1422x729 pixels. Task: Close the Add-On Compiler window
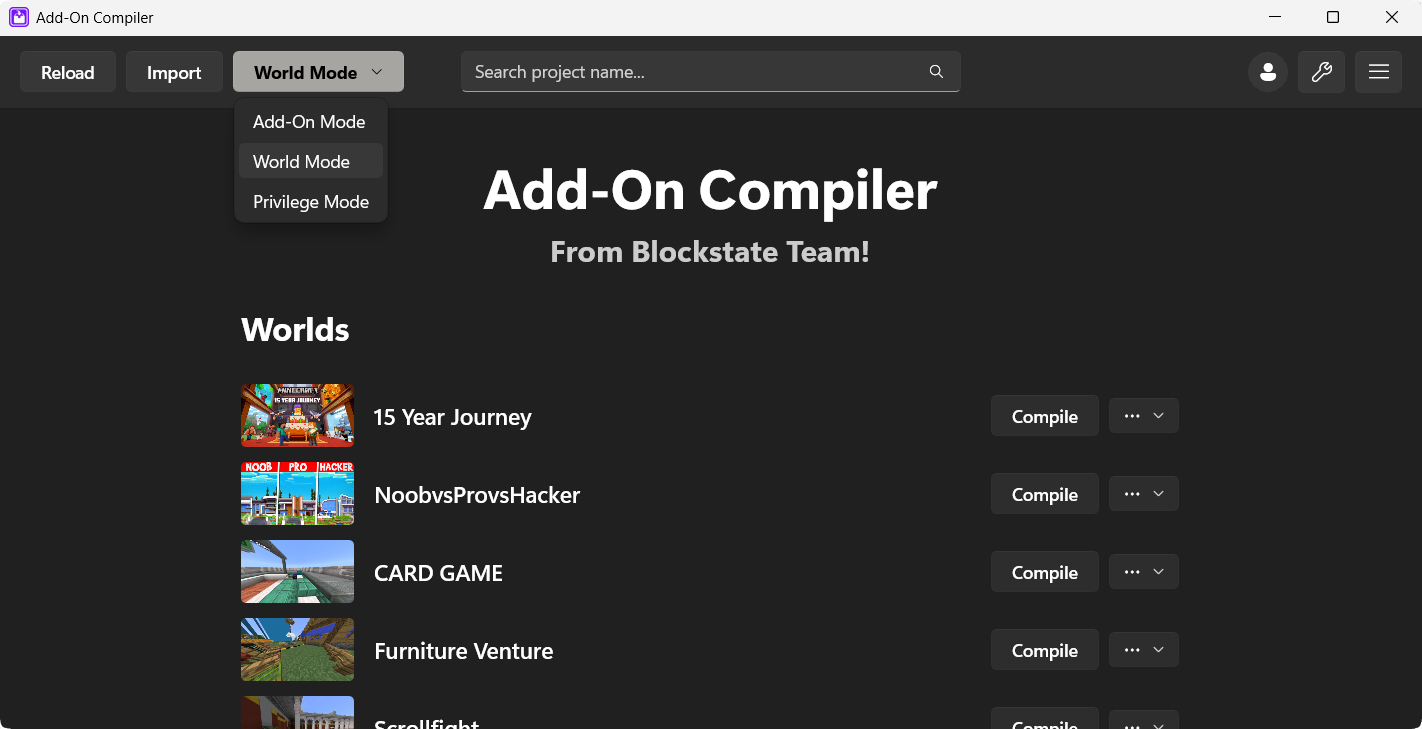coord(1392,17)
